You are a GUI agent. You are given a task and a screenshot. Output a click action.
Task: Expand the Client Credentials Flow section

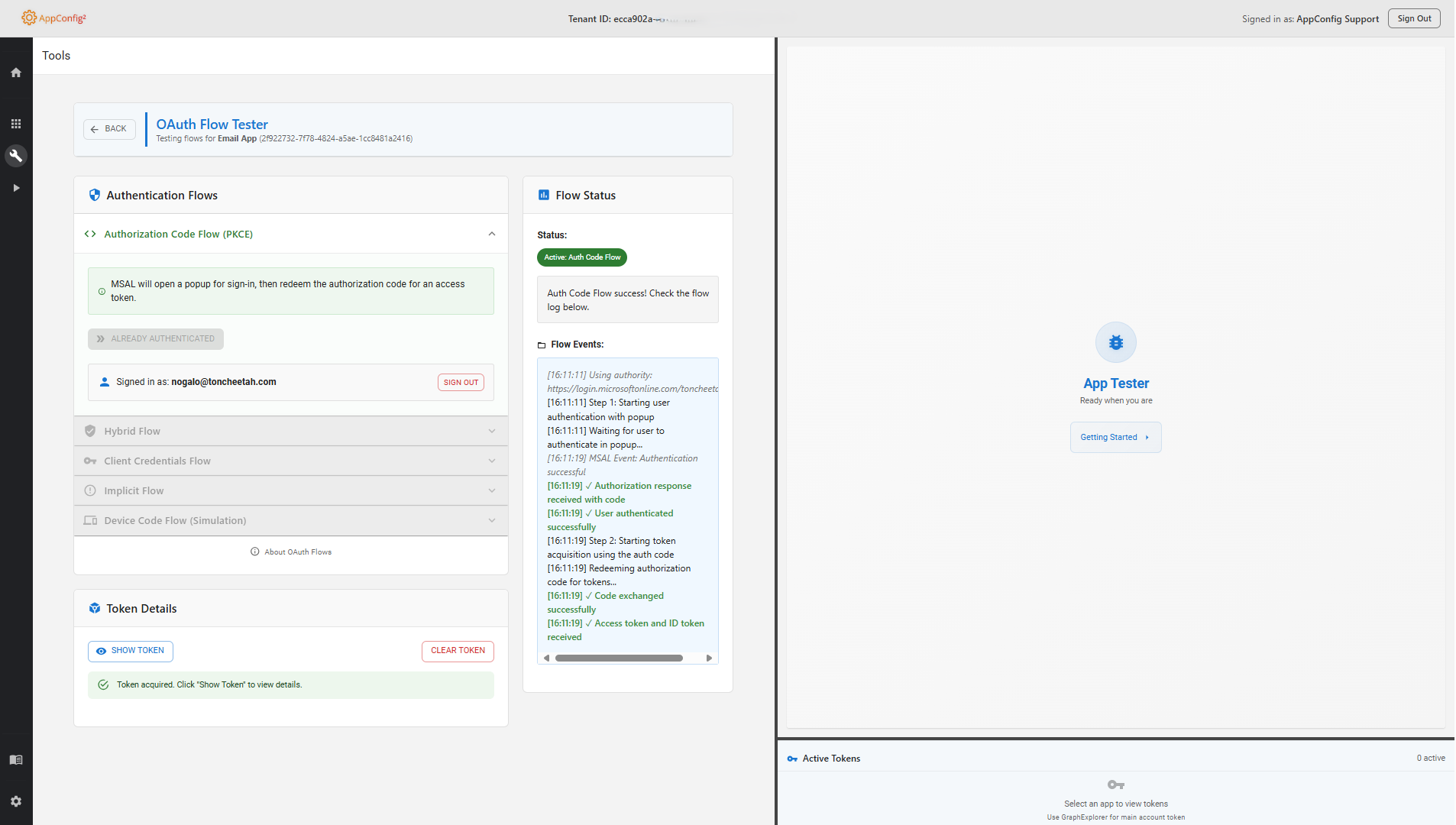tap(290, 461)
